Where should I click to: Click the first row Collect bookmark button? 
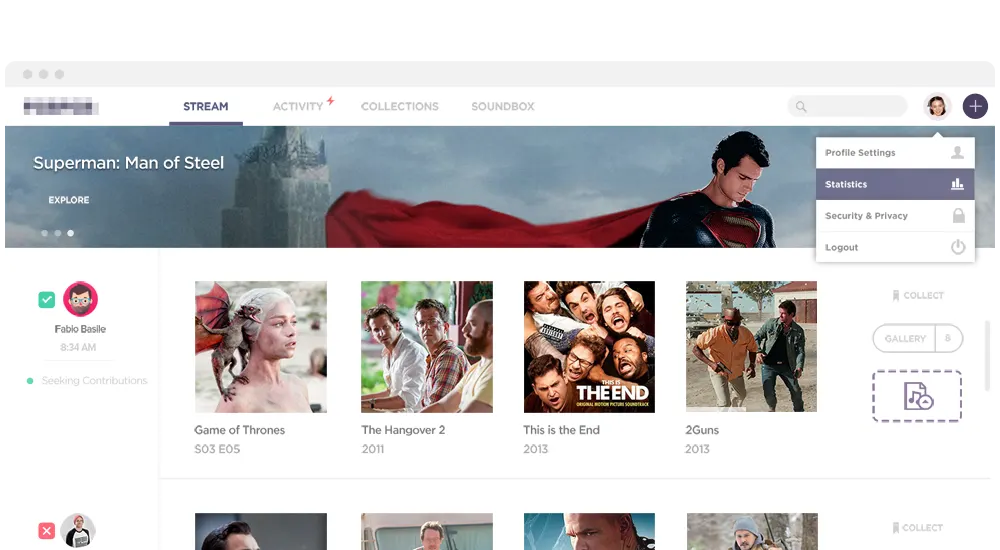[918, 295]
